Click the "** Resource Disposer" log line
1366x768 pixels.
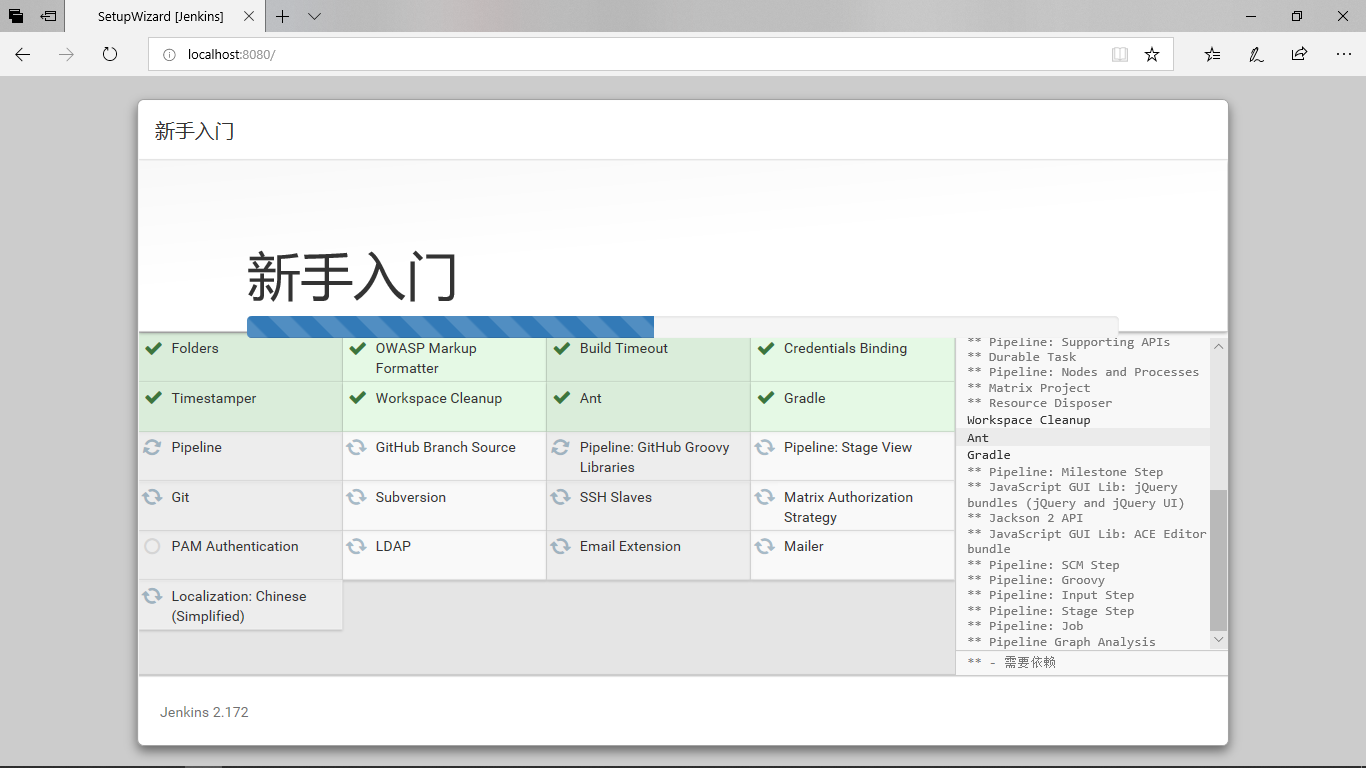click(x=1040, y=403)
